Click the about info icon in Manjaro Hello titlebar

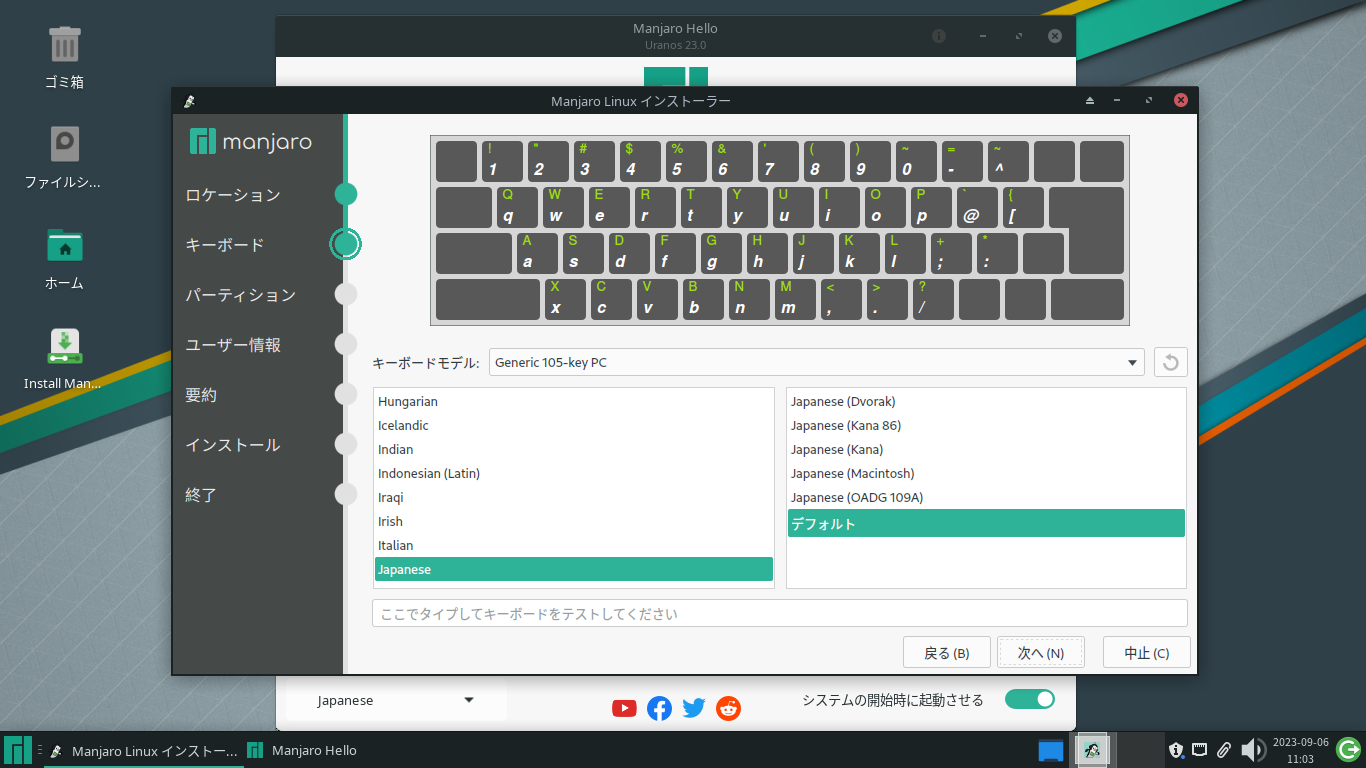[x=939, y=36]
